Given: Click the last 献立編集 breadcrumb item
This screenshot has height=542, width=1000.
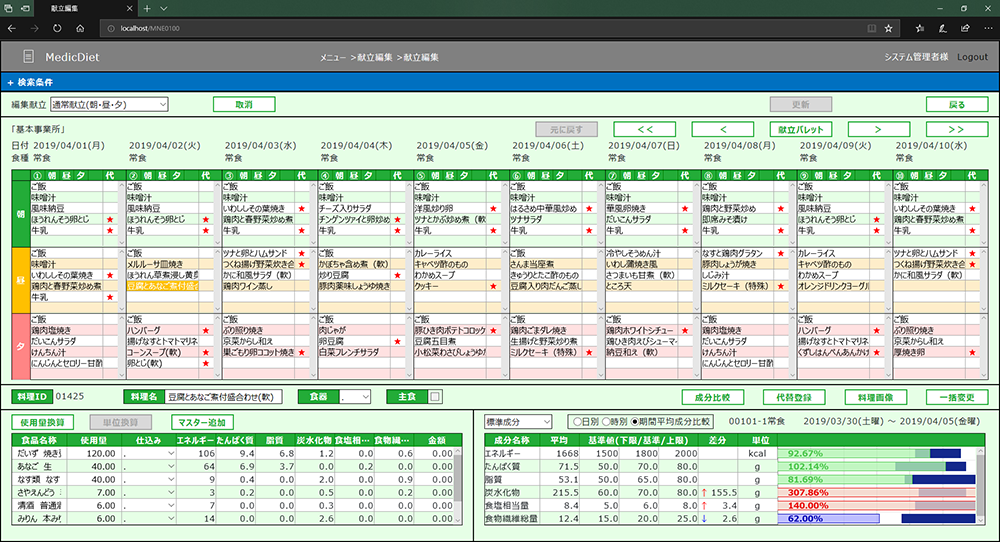Looking at the screenshot, I should (x=421, y=57).
